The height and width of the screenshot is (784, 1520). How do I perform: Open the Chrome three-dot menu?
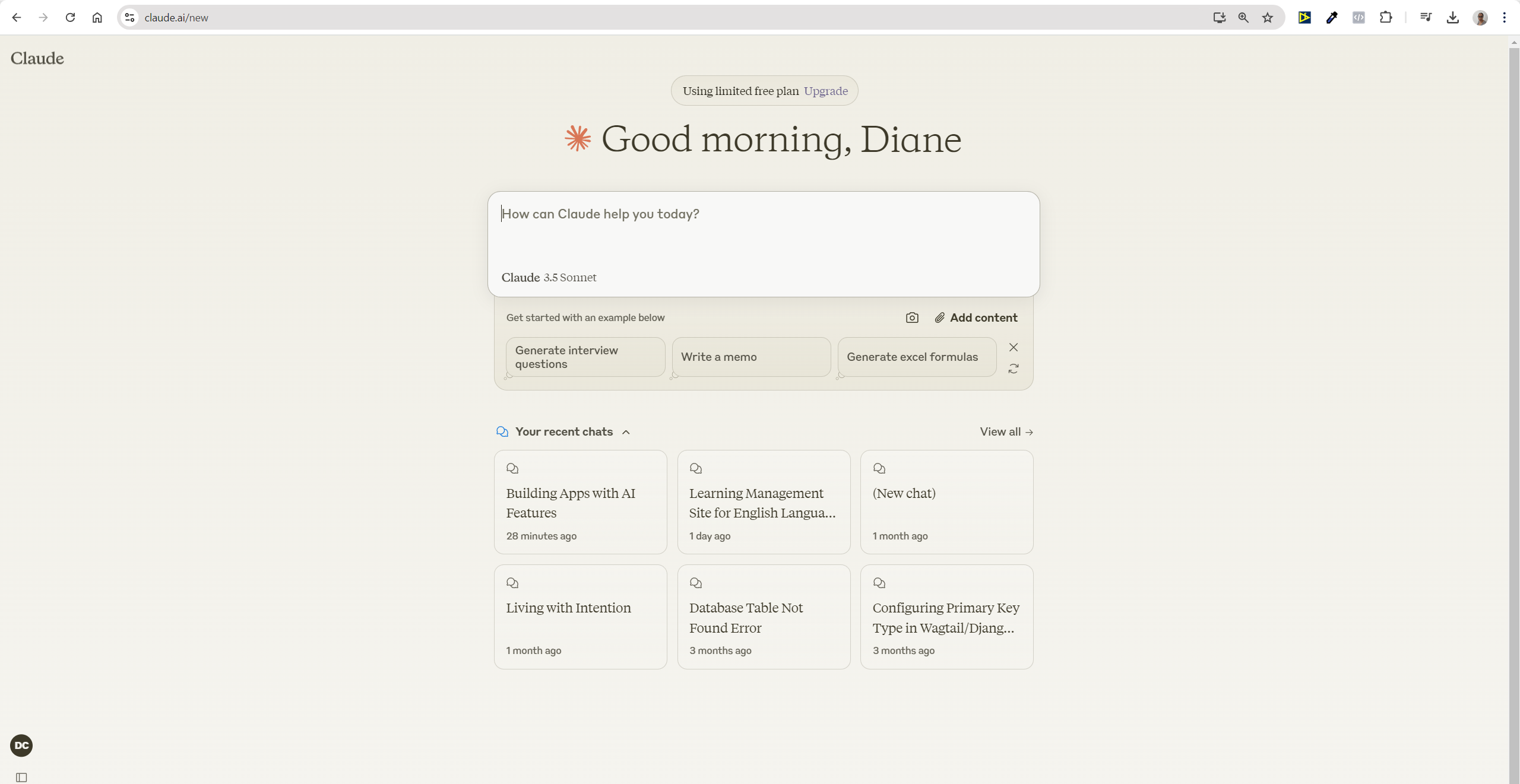pyautogui.click(x=1504, y=17)
